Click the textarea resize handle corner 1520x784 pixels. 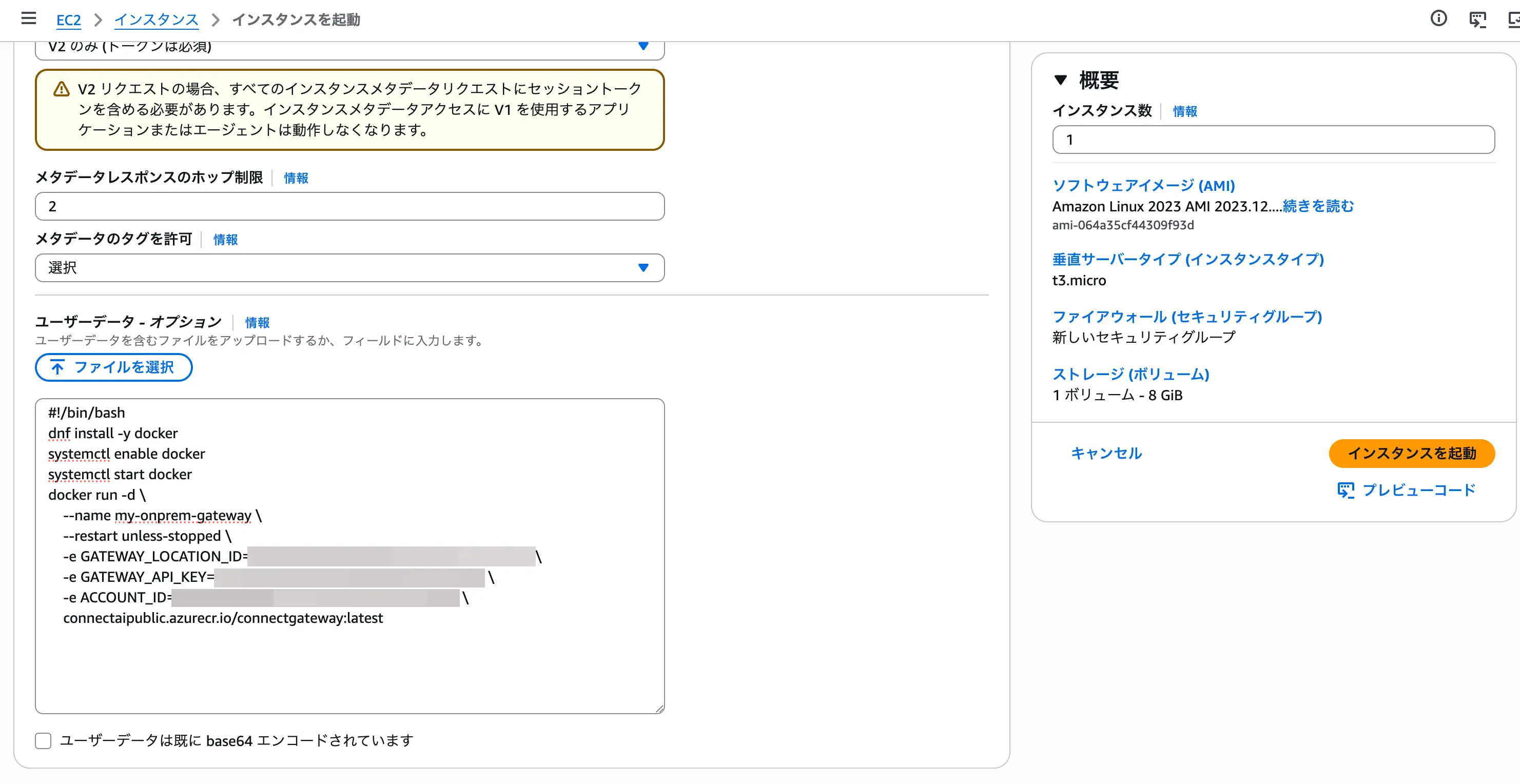coord(659,709)
